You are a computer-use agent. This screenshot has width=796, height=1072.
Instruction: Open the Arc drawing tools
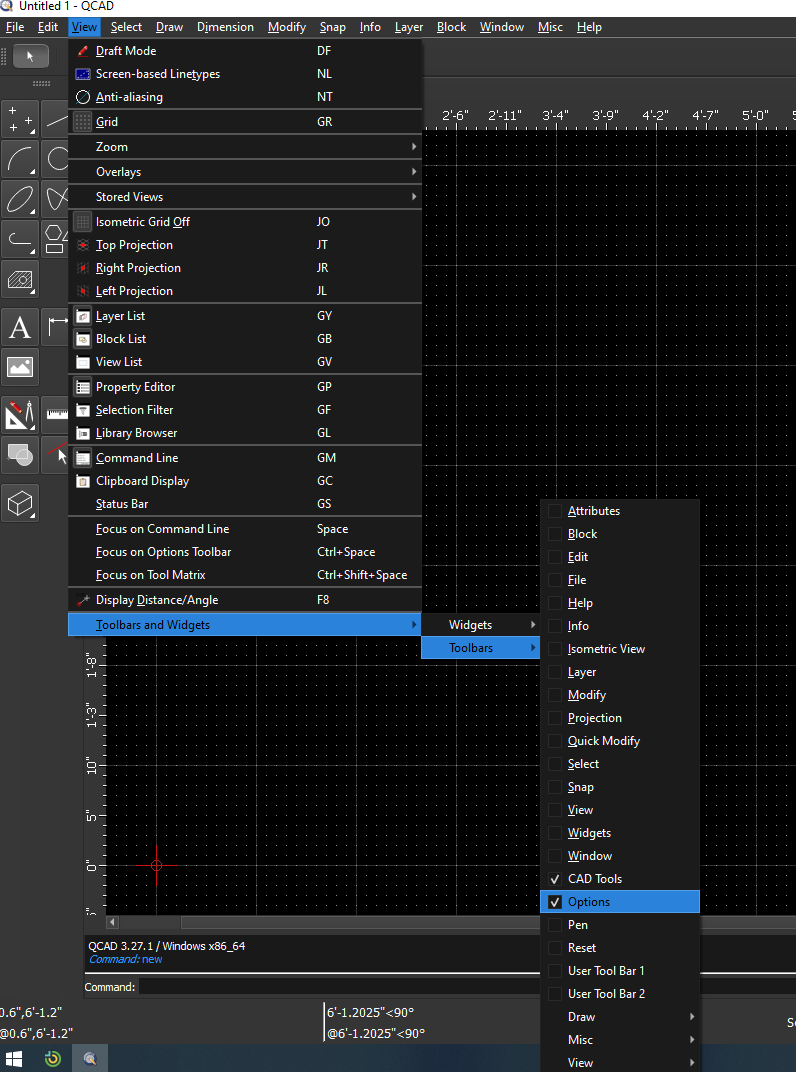pyautogui.click(x=20, y=158)
